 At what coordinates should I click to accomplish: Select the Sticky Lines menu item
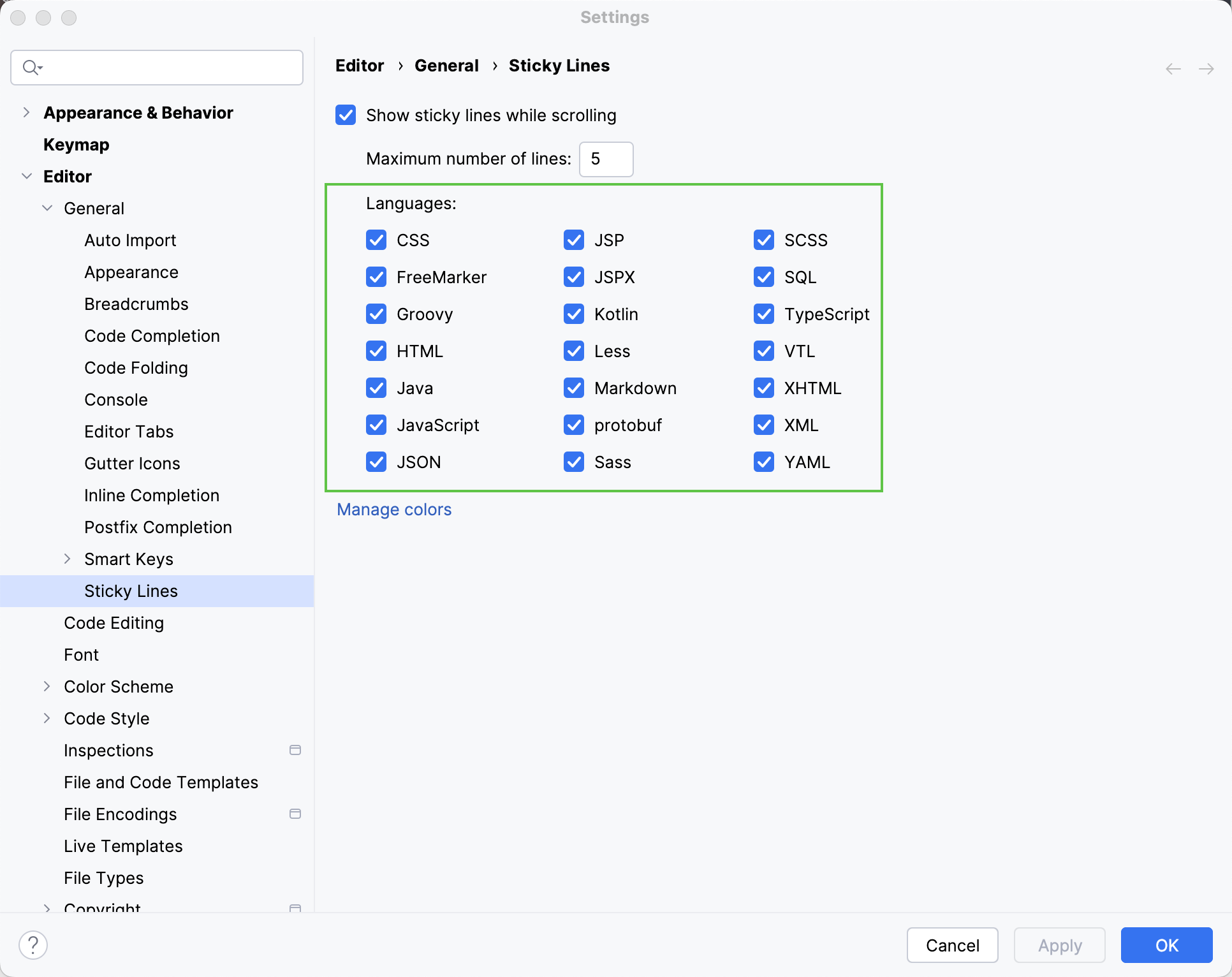130,591
